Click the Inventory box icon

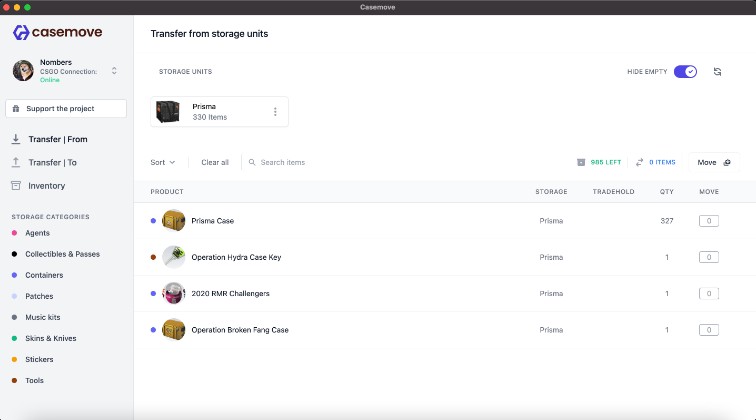coord(16,186)
